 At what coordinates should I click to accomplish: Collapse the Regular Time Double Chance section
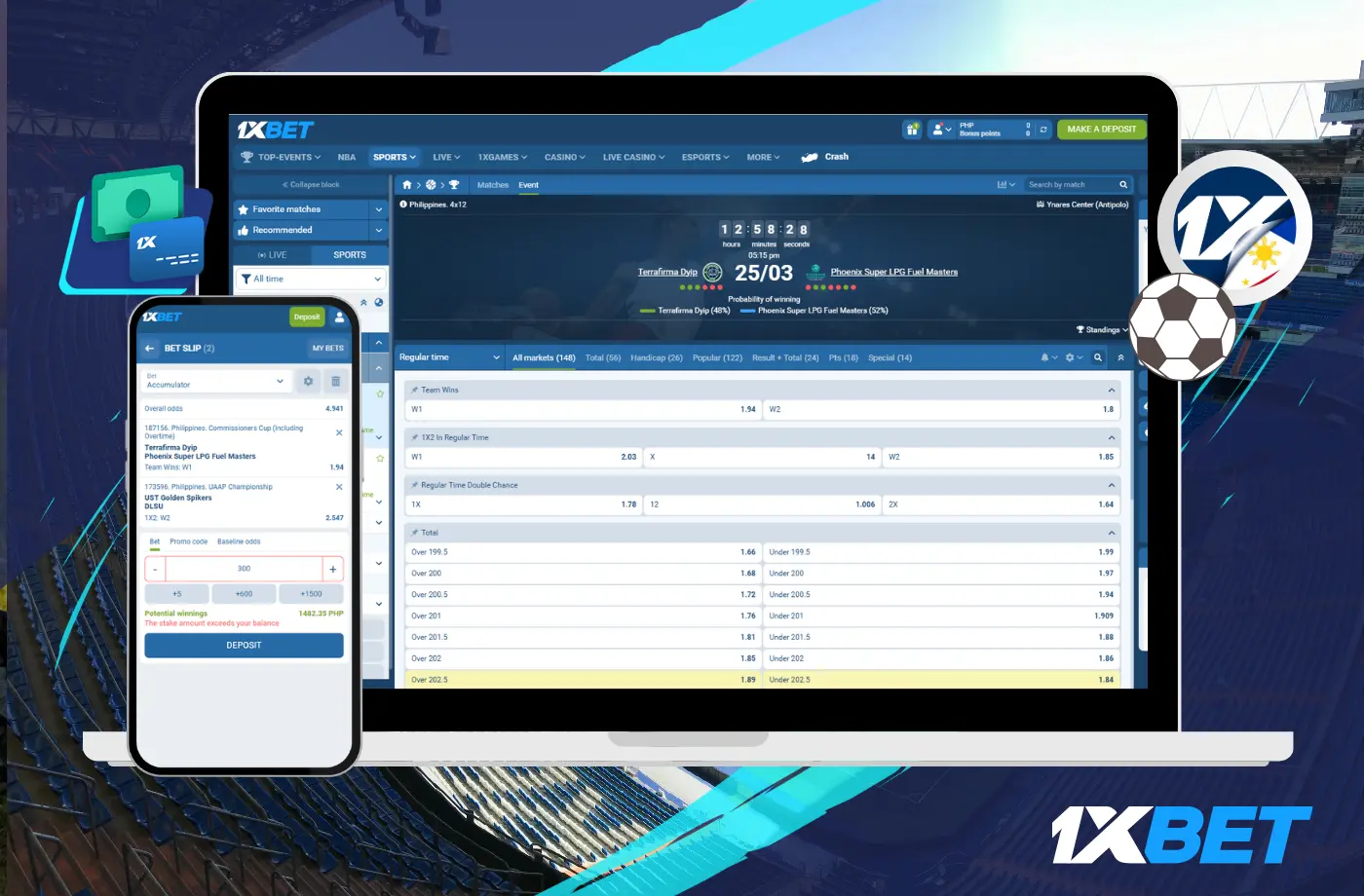pyautogui.click(x=1111, y=485)
